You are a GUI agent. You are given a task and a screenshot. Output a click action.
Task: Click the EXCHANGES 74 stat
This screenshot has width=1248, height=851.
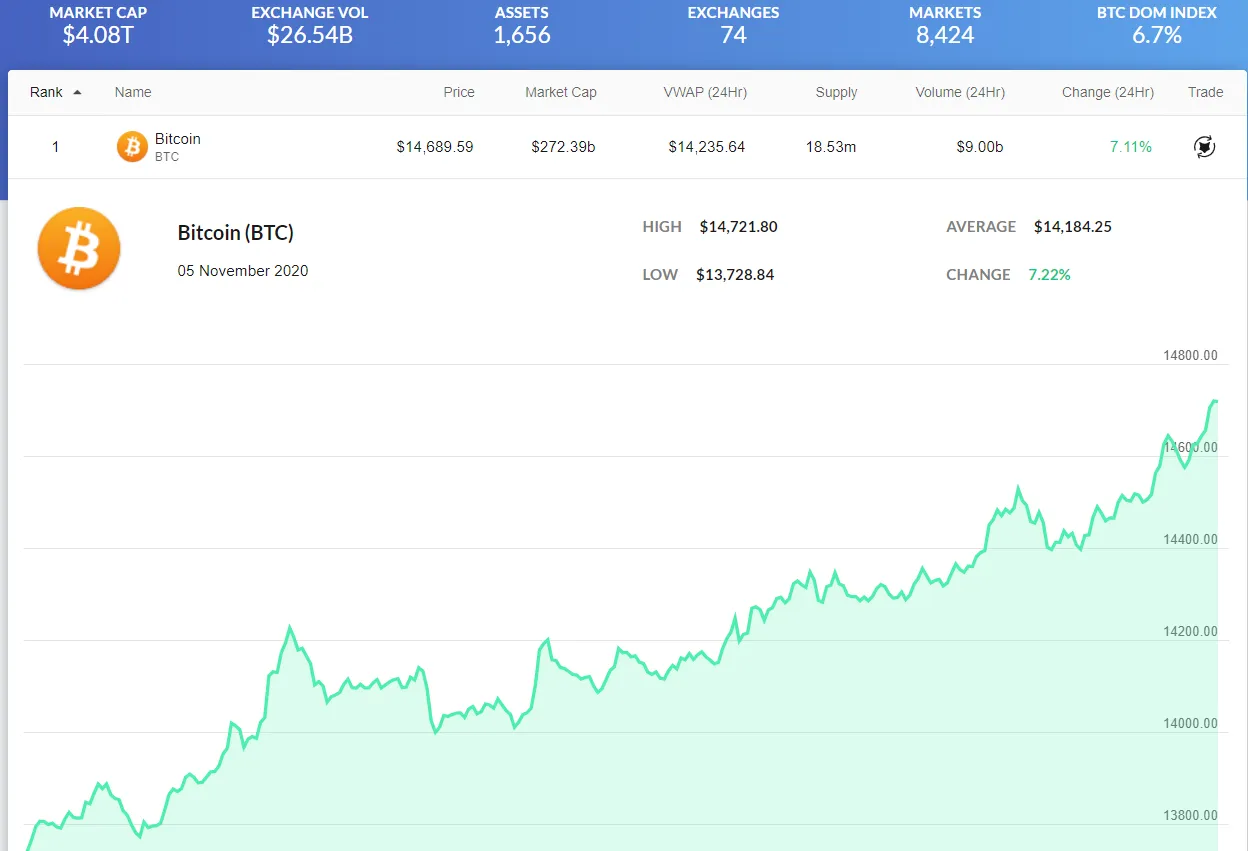[733, 25]
